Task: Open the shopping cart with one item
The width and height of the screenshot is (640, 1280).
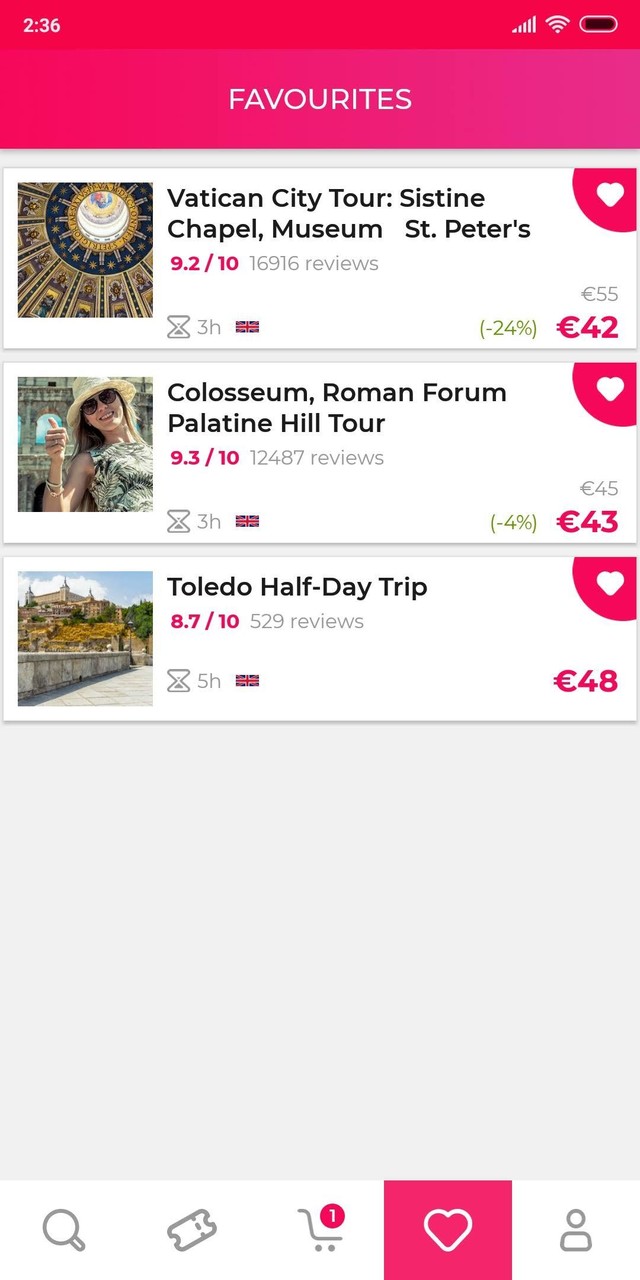Action: coord(320,1230)
